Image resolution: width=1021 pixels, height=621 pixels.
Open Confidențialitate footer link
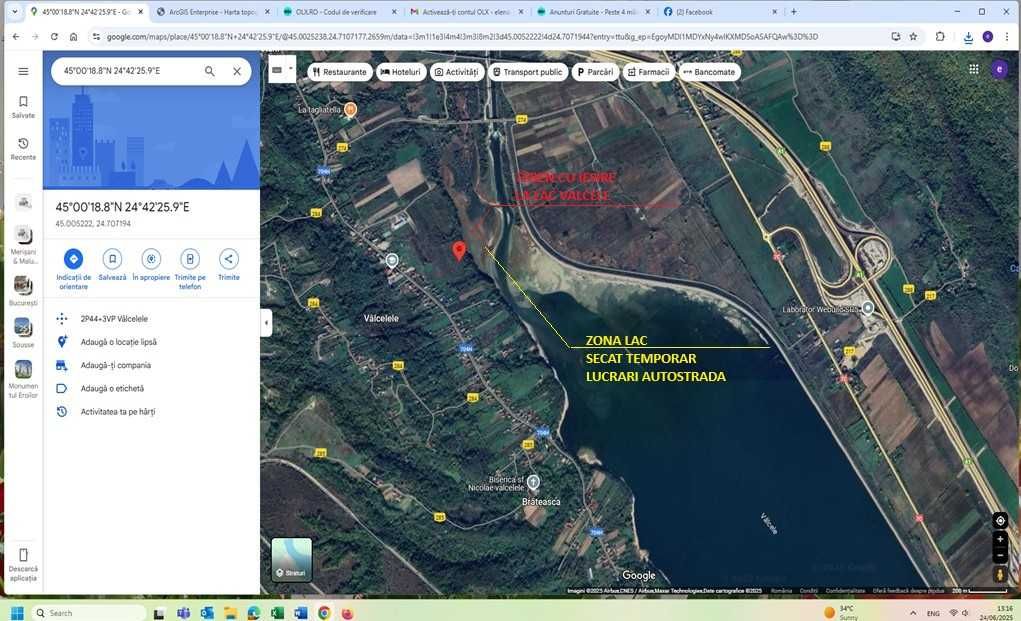pos(845,590)
